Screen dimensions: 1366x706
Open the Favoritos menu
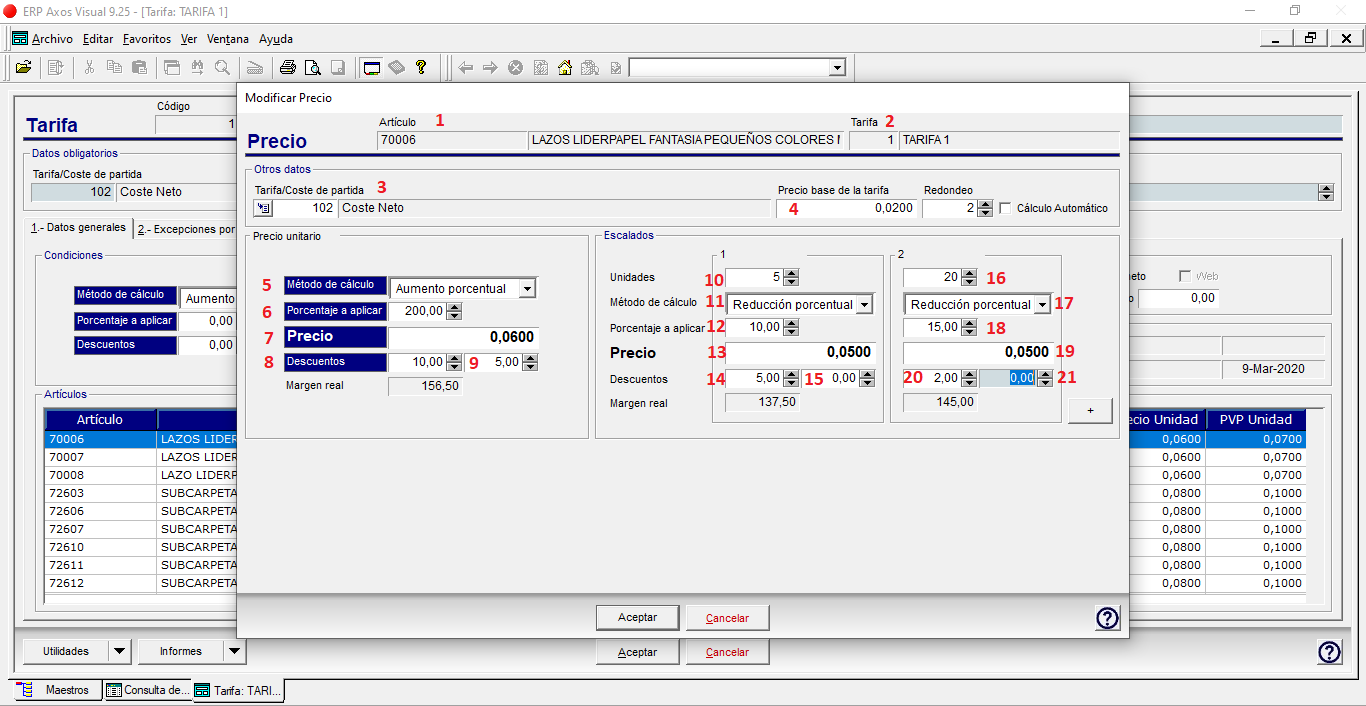tap(147, 39)
